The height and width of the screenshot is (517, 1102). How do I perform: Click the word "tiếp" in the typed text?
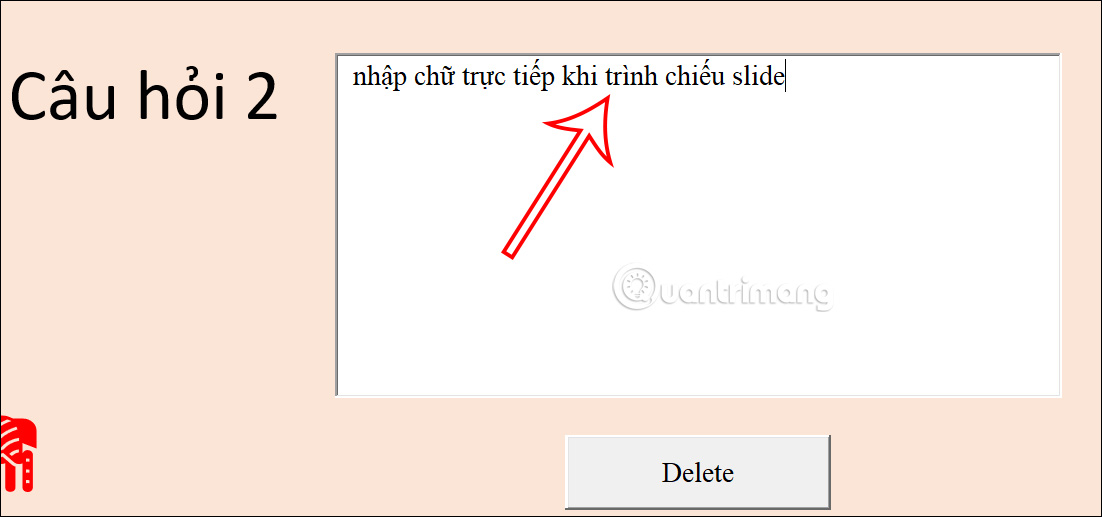click(537, 77)
